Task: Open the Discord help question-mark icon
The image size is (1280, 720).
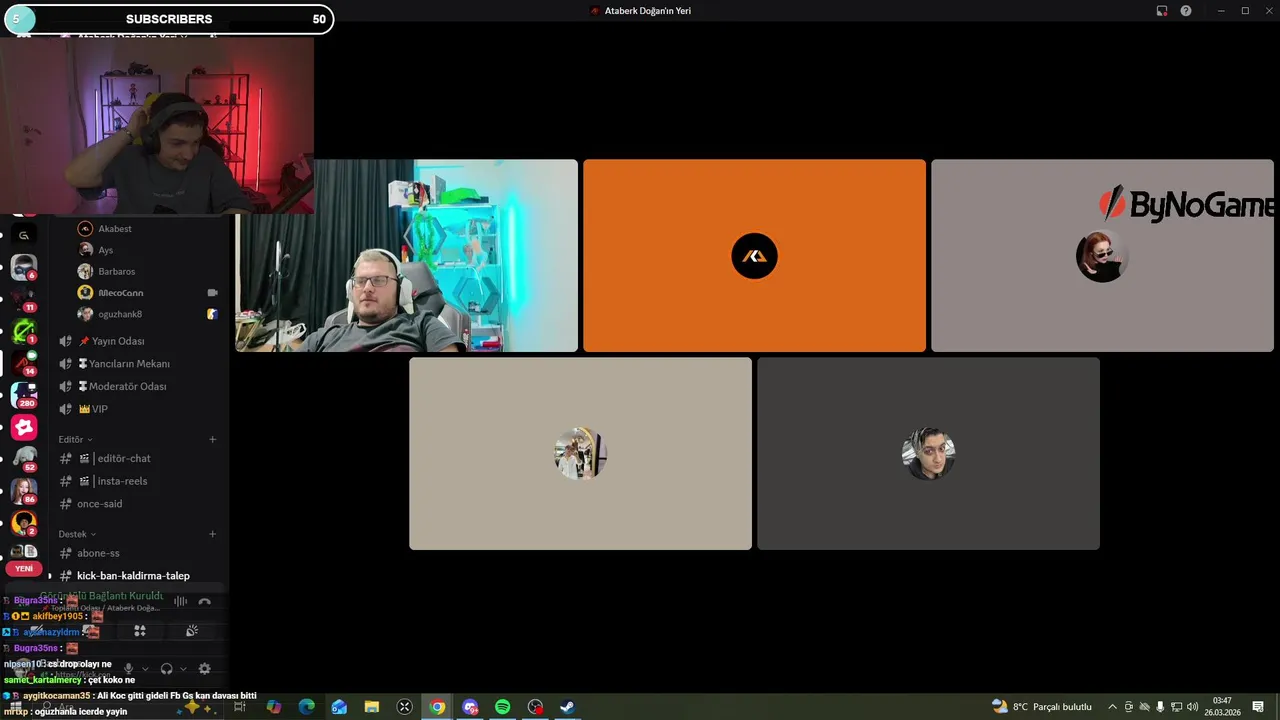Action: point(1186,11)
